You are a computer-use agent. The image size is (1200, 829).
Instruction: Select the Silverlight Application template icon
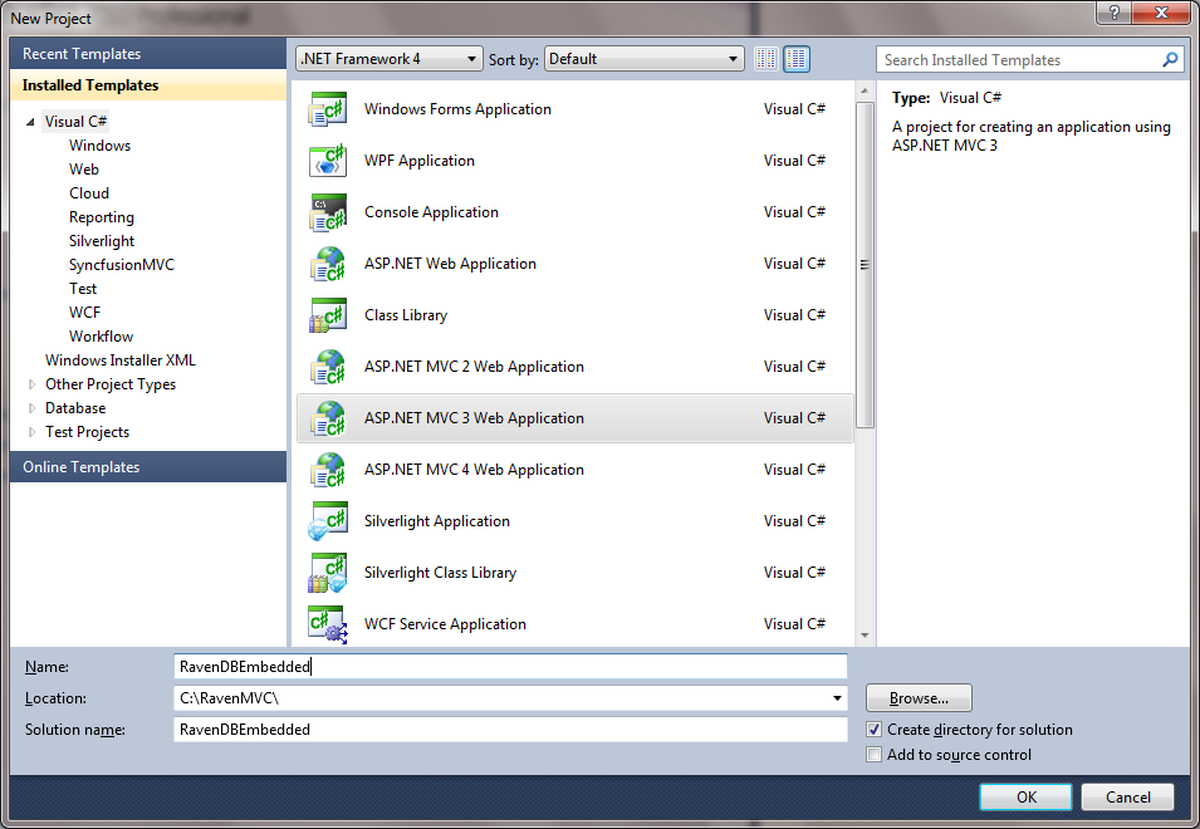click(x=328, y=521)
